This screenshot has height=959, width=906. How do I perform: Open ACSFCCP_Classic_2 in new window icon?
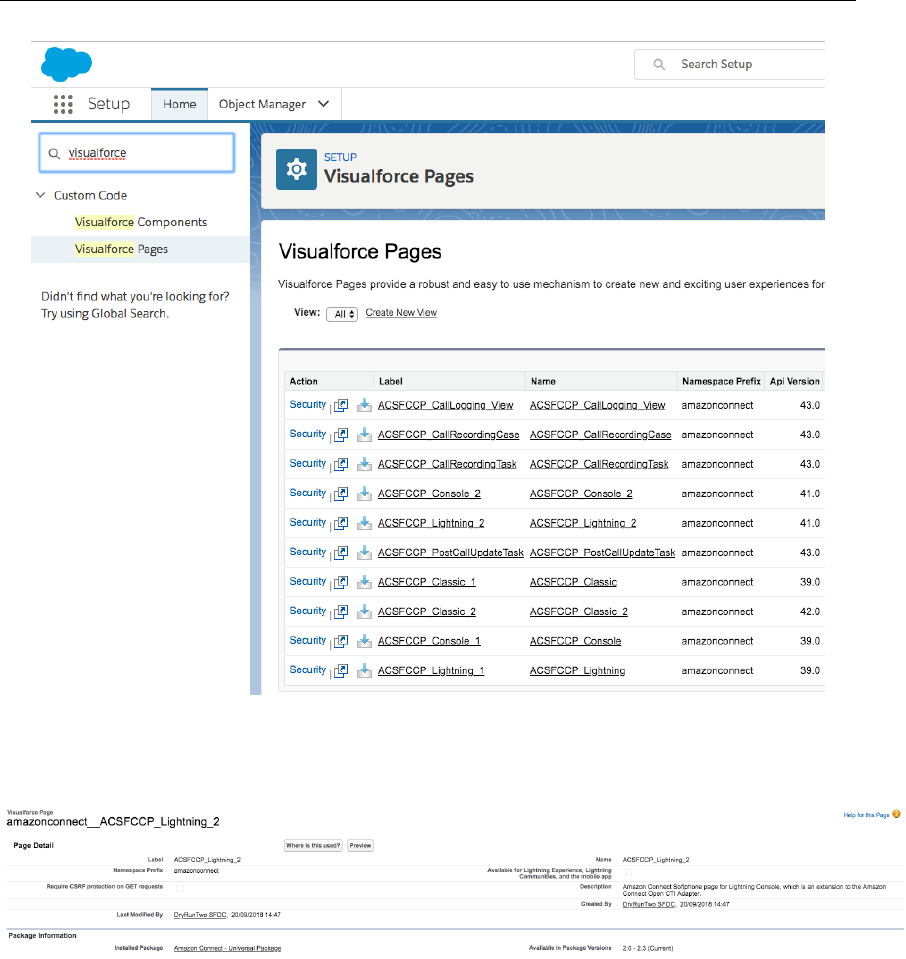[x=341, y=611]
